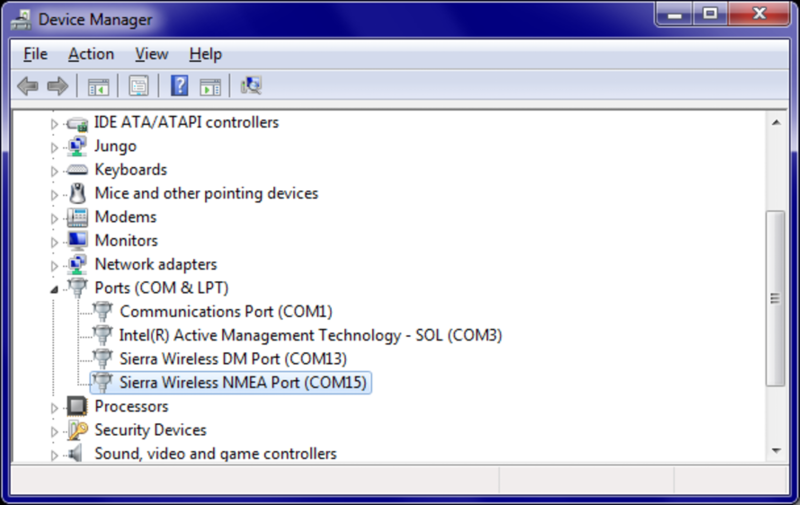Open the View menu
The height and width of the screenshot is (505, 800).
(x=152, y=54)
